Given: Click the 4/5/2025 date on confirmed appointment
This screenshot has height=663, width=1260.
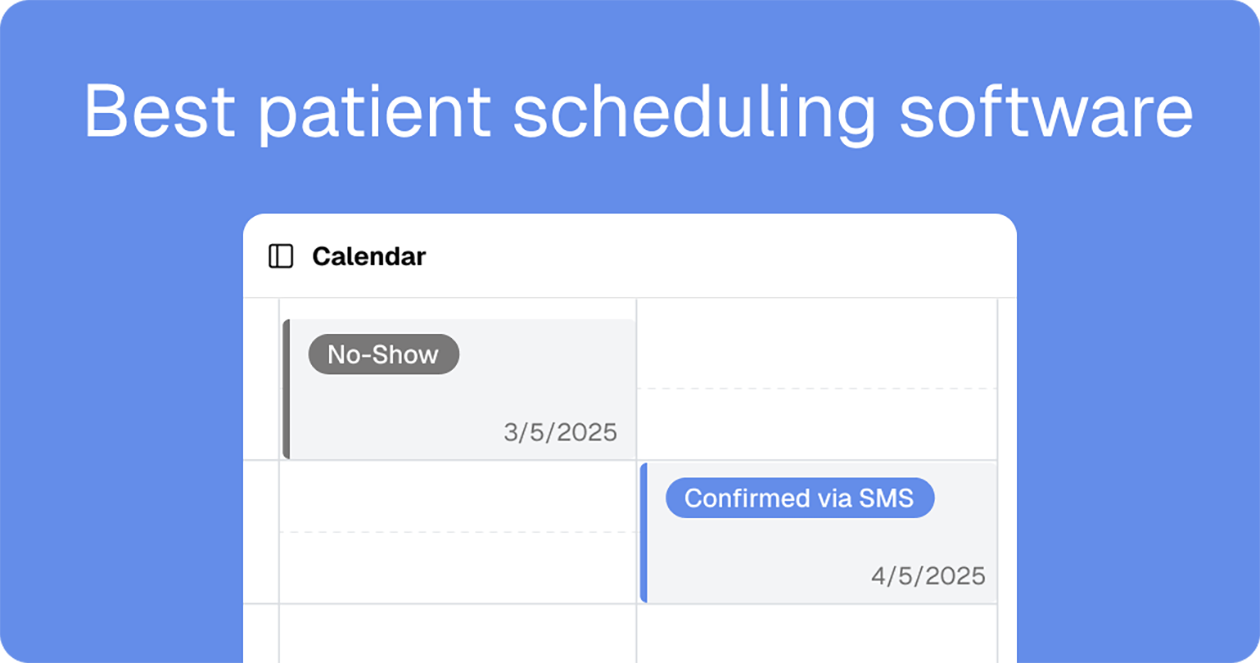Looking at the screenshot, I should tap(929, 576).
